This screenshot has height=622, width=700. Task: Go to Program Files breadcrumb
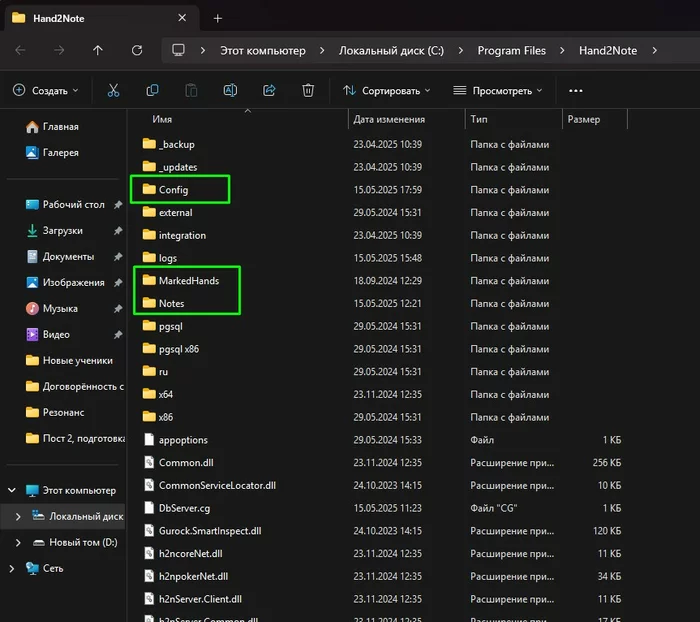(x=512, y=50)
